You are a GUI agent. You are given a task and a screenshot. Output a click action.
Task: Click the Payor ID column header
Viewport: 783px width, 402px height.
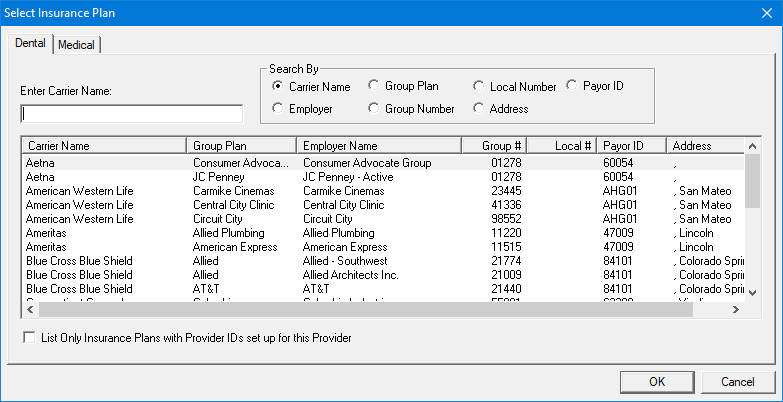point(630,146)
